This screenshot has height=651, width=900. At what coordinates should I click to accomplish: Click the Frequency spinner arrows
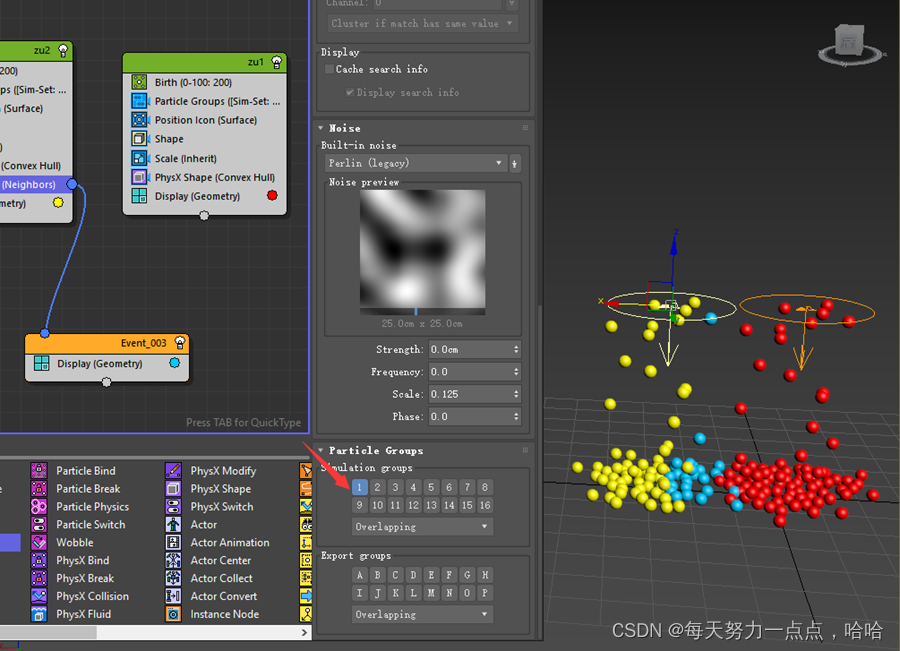click(516, 371)
